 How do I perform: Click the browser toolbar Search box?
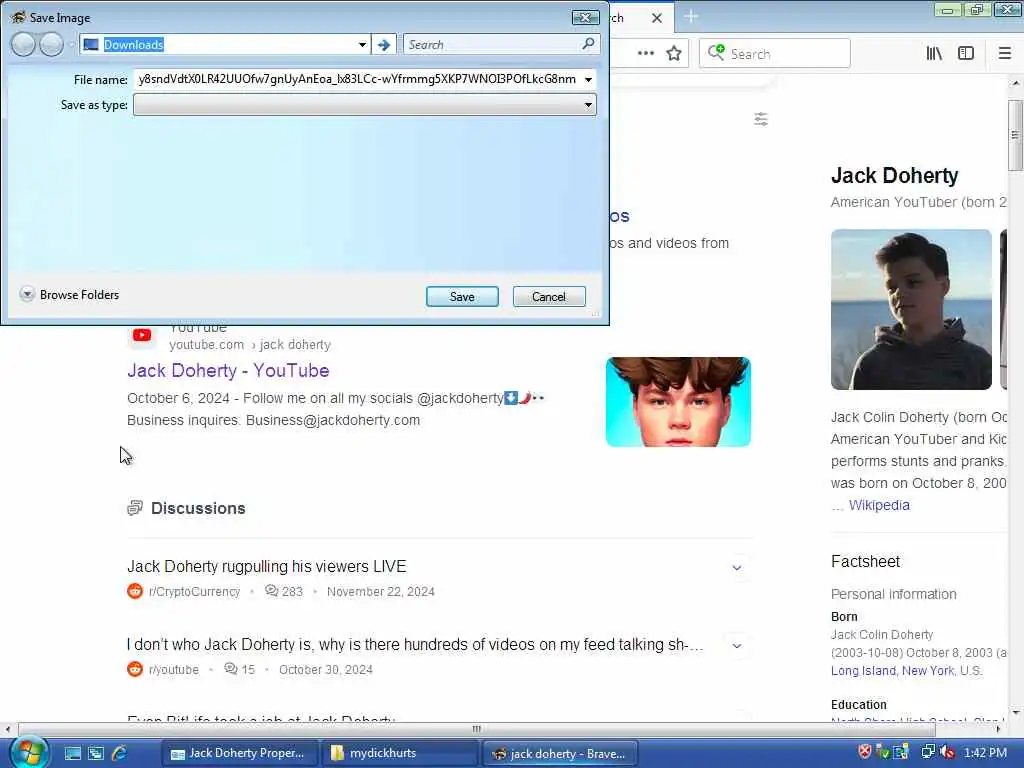click(775, 54)
